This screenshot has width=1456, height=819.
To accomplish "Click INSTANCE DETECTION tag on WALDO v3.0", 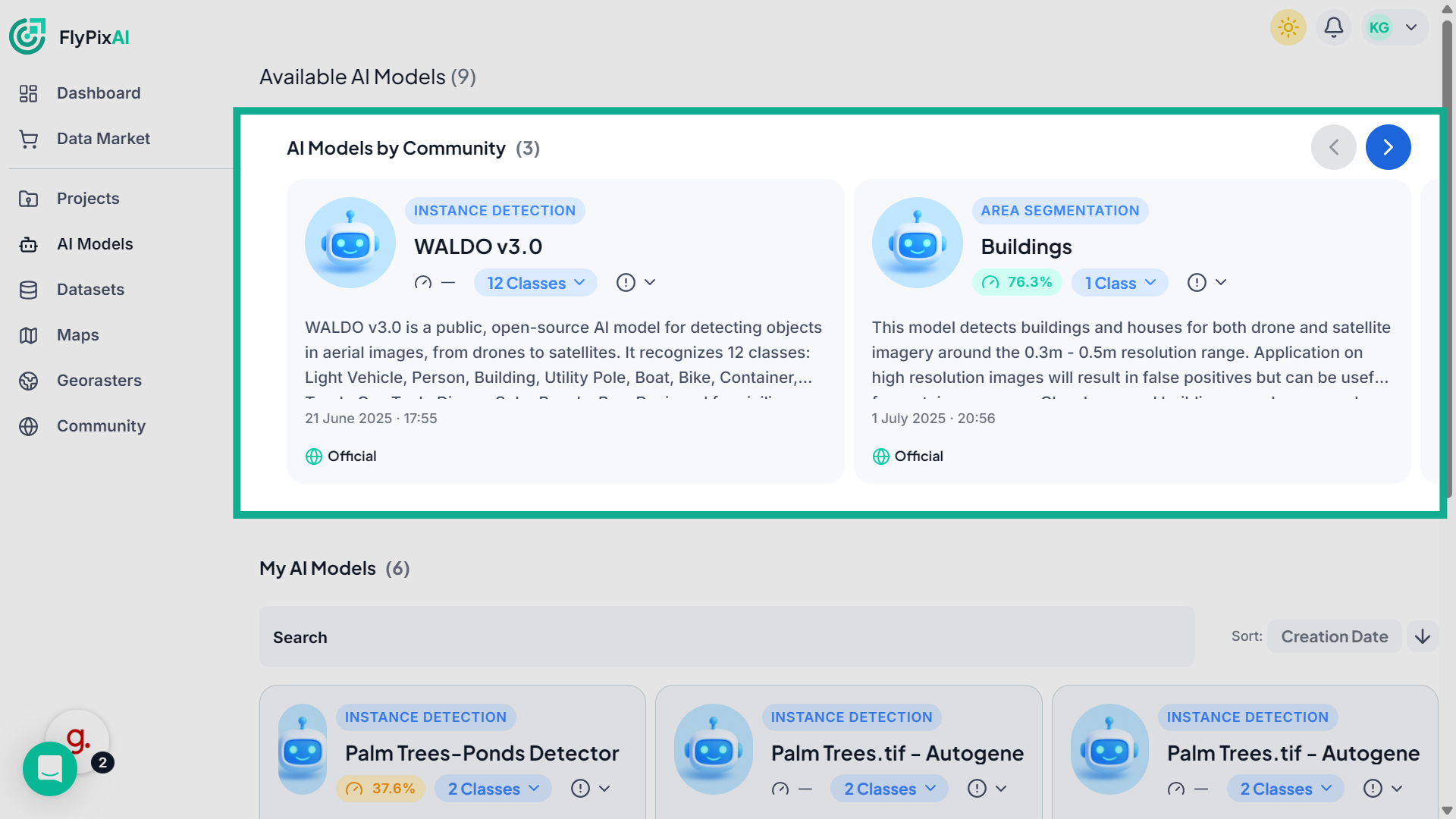I will (x=494, y=211).
